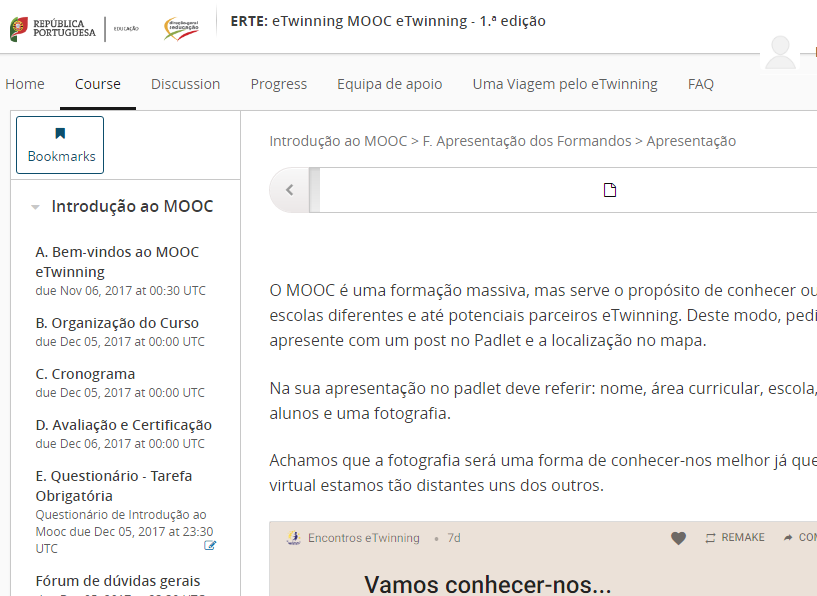Click the bookmark flag icon

(60, 133)
